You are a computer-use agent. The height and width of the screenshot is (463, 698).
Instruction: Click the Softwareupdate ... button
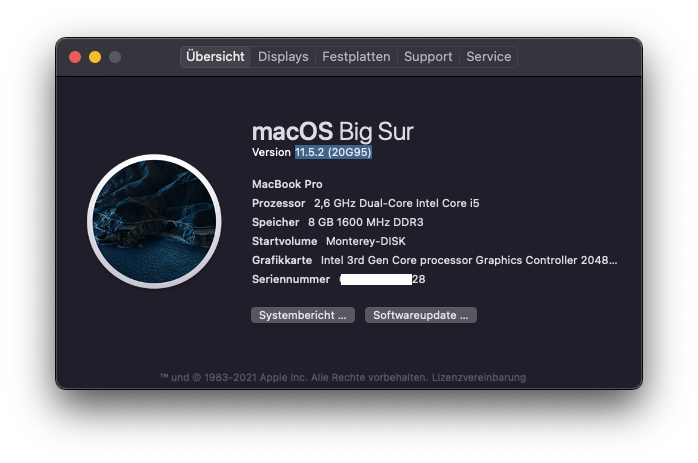tap(421, 315)
